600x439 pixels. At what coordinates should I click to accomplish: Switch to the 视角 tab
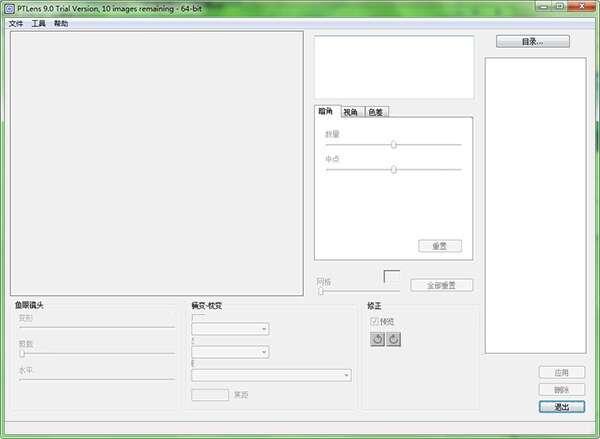coord(351,112)
